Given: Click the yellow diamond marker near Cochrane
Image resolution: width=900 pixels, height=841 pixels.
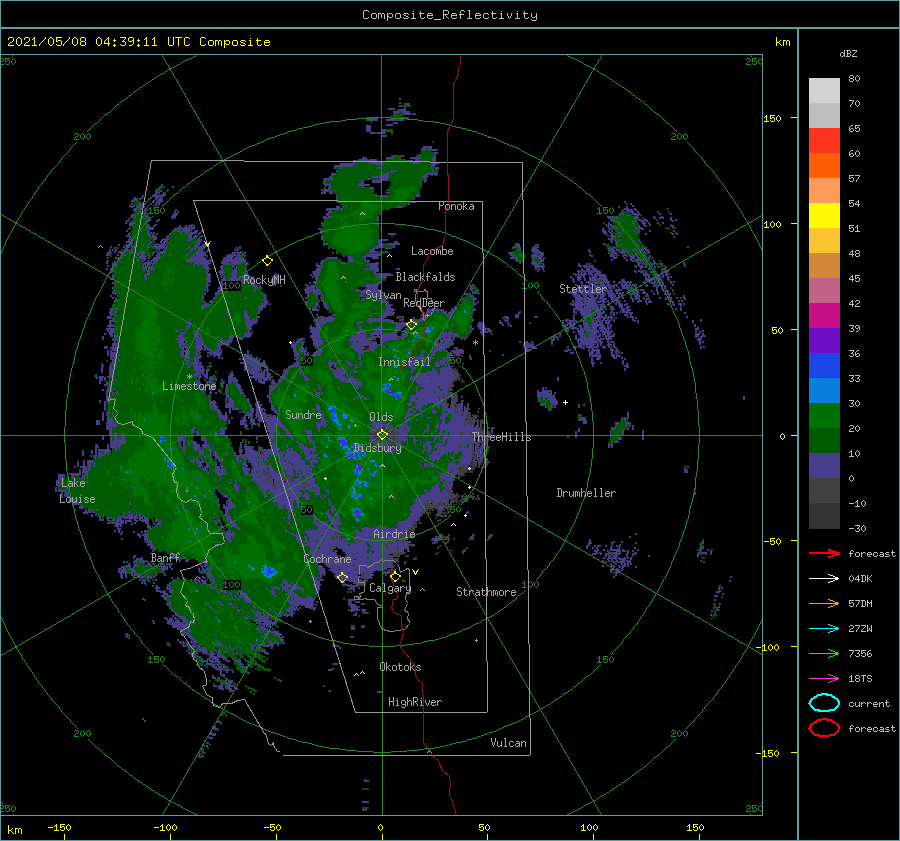Looking at the screenshot, I should [x=342, y=577].
